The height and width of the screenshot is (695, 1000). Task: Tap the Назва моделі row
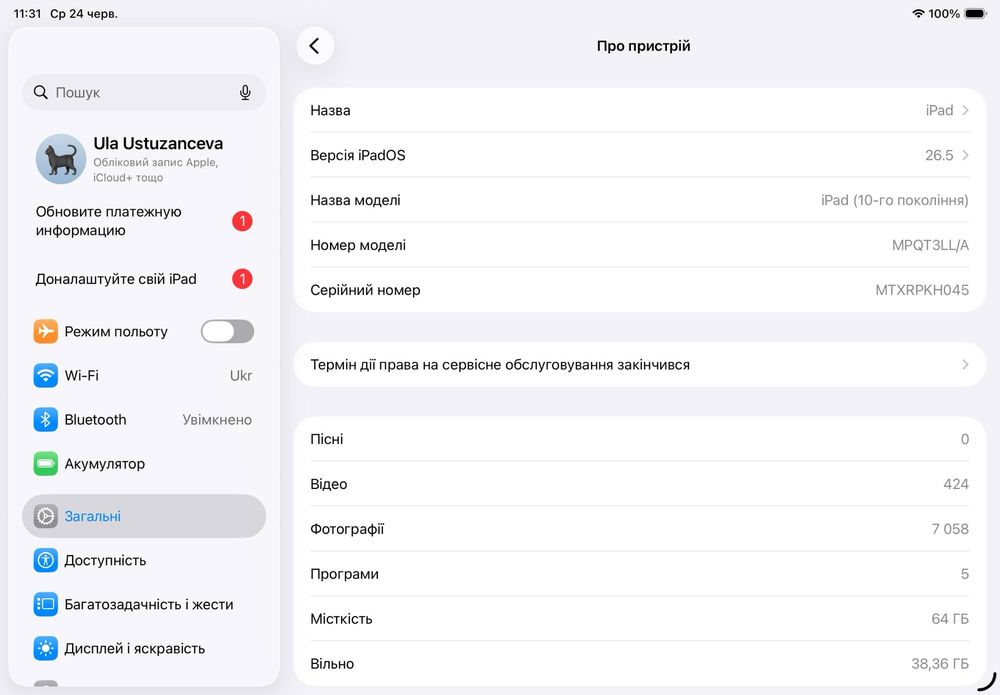pos(640,200)
